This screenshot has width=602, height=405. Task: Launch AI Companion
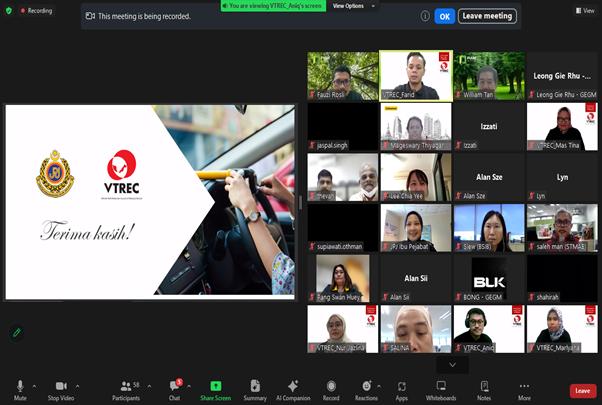coord(293,388)
